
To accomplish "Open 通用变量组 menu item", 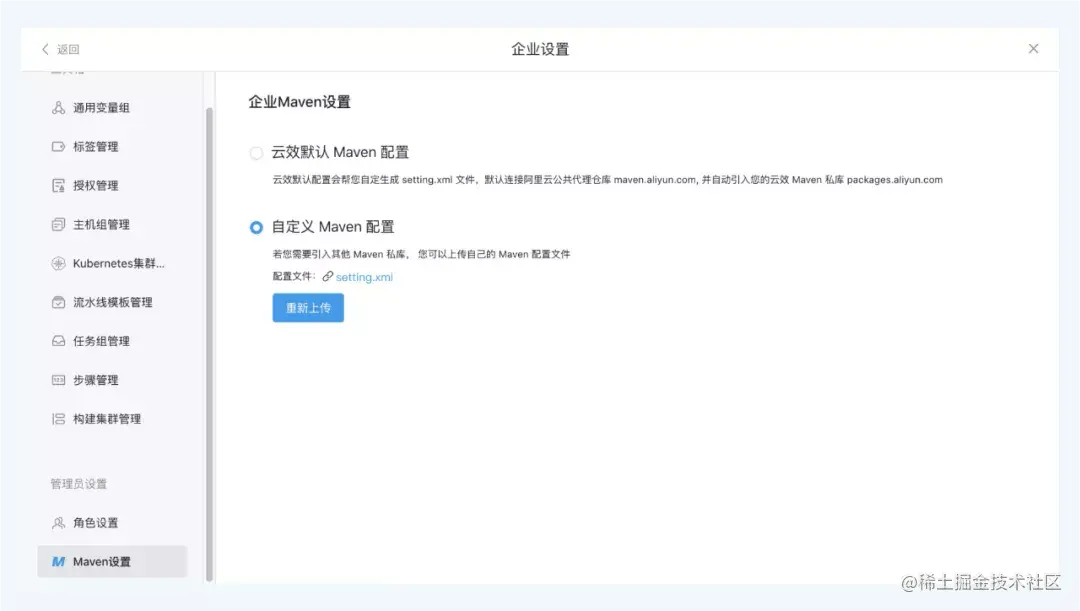I will 112,107.
